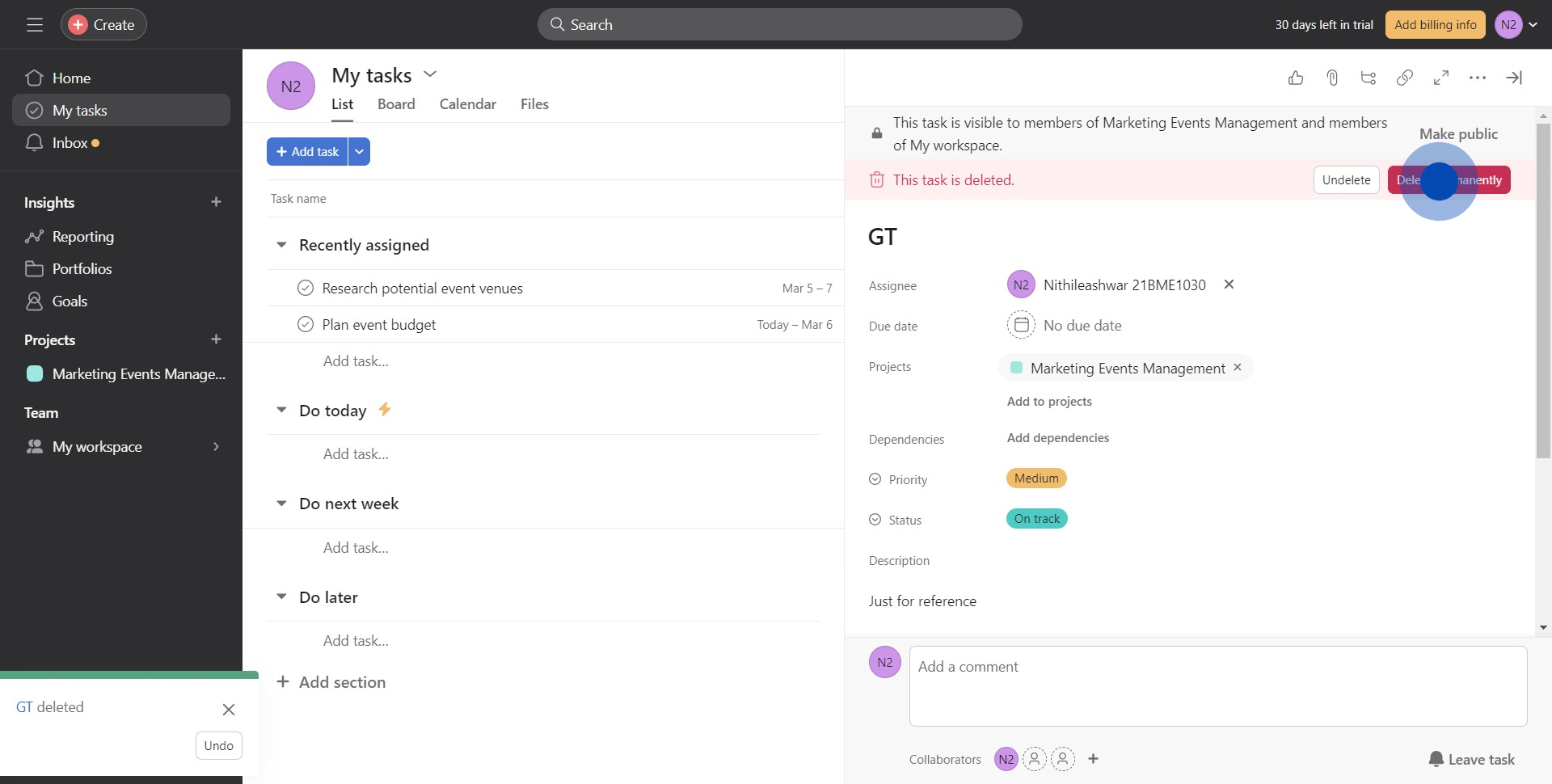Click the Add a comment field
Image resolution: width=1552 pixels, height=784 pixels.
[x=1217, y=685]
